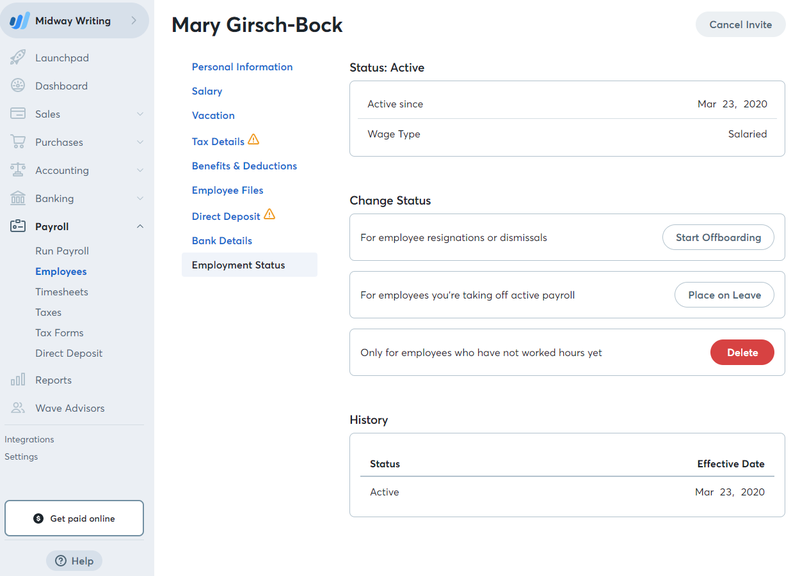The image size is (800, 576).
Task: Click the Wave logo icon
Action: (x=19, y=21)
